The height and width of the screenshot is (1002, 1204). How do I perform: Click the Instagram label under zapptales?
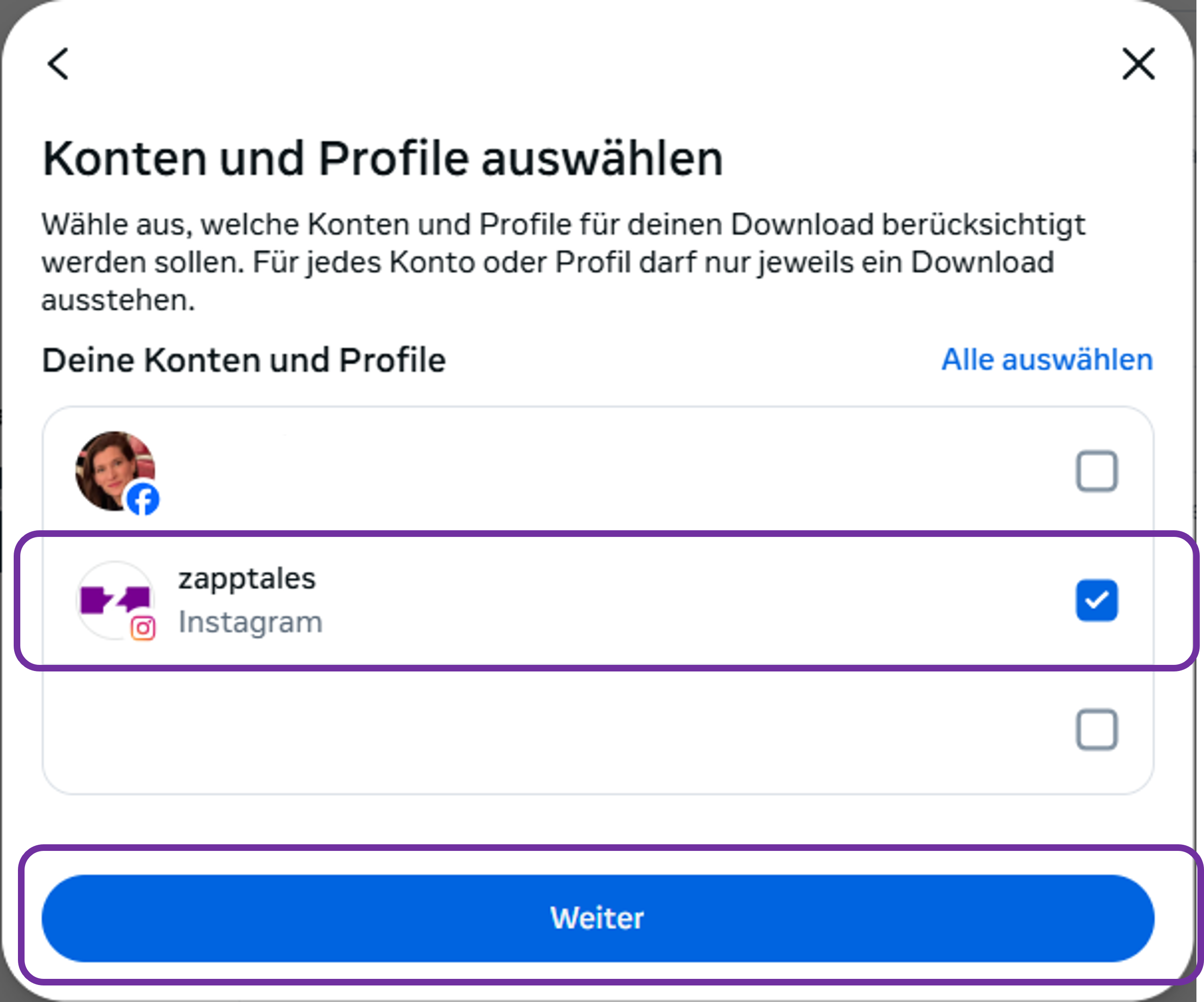251,622
